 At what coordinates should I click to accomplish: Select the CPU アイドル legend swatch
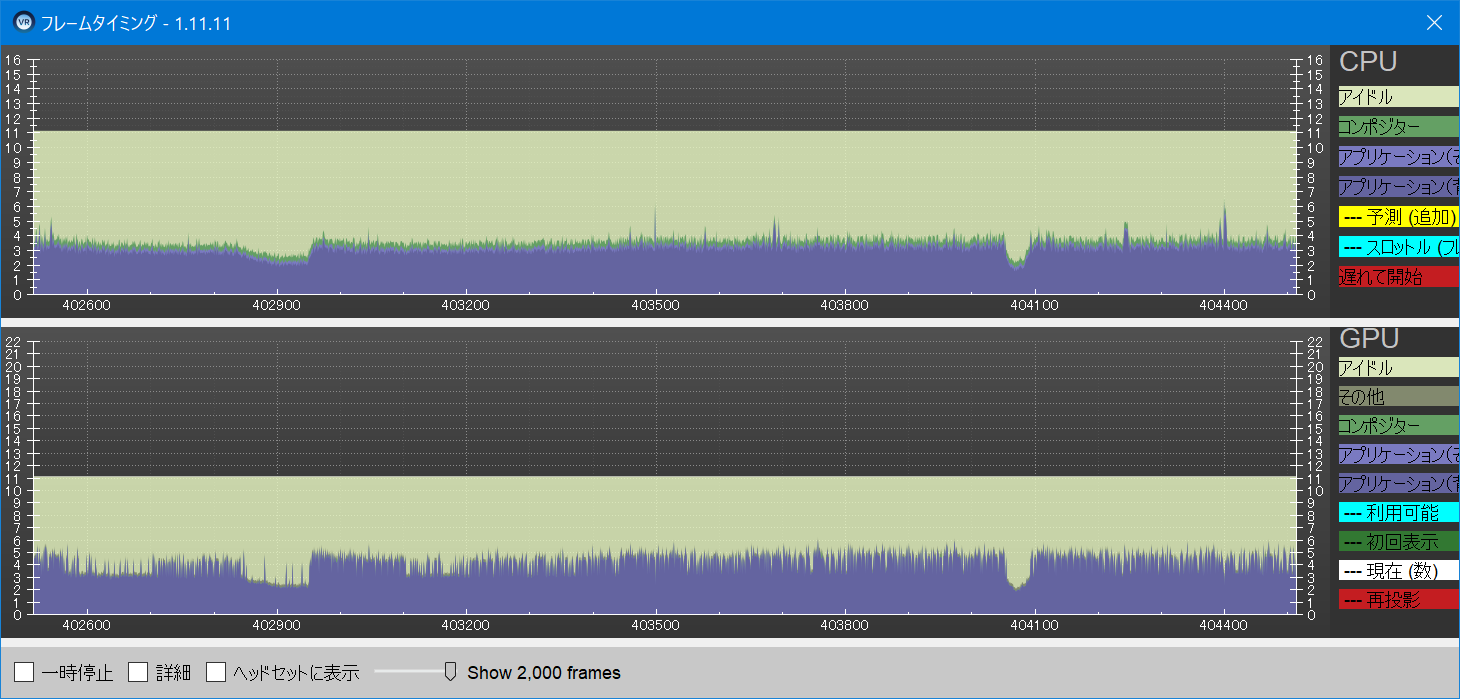click(1398, 97)
